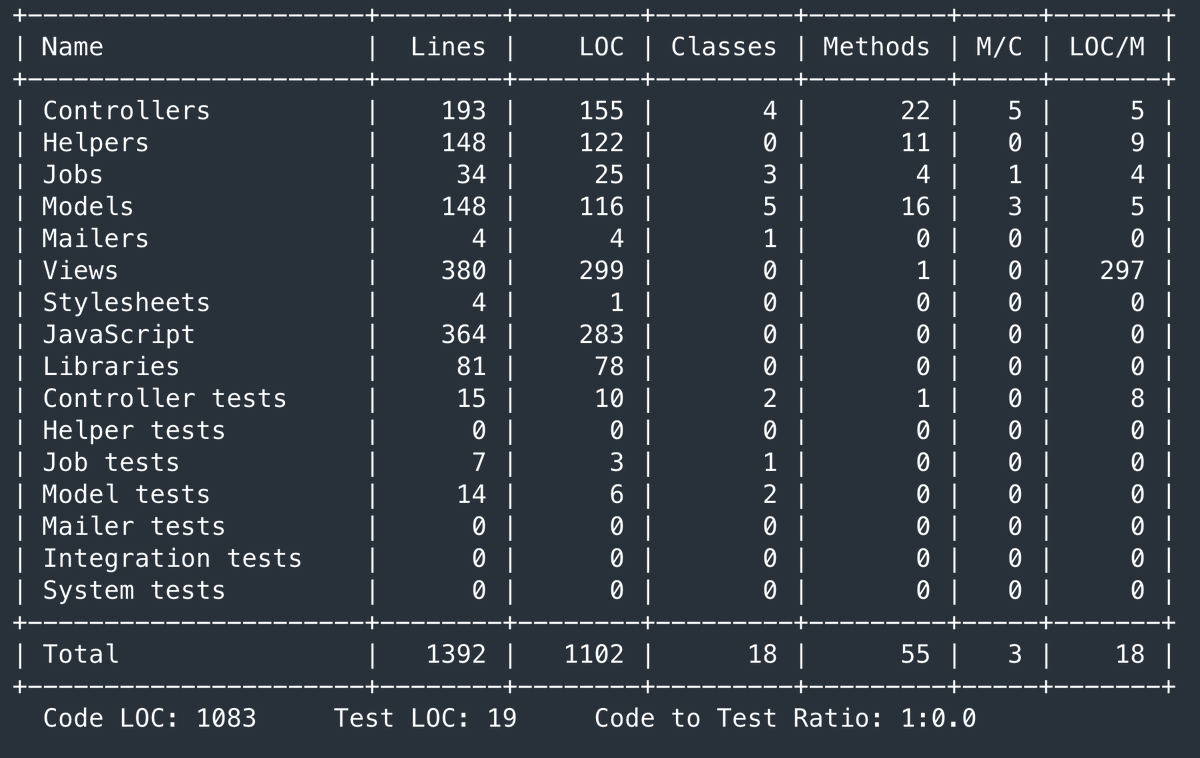Click the "Mailer tests" row name
The height and width of the screenshot is (758, 1200).
[133, 527]
